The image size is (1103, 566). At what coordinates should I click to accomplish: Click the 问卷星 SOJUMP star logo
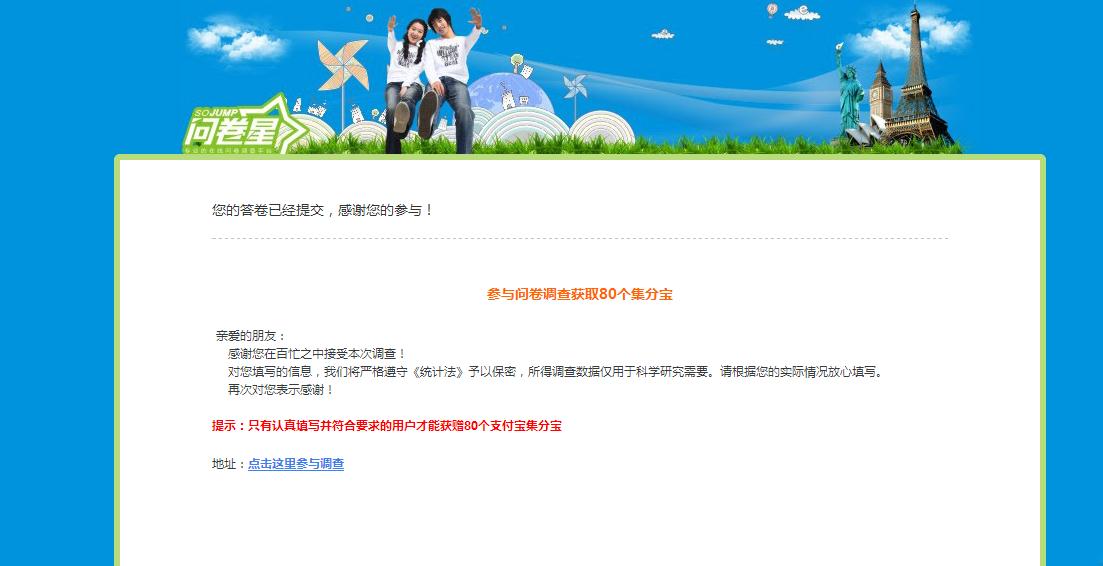point(245,124)
